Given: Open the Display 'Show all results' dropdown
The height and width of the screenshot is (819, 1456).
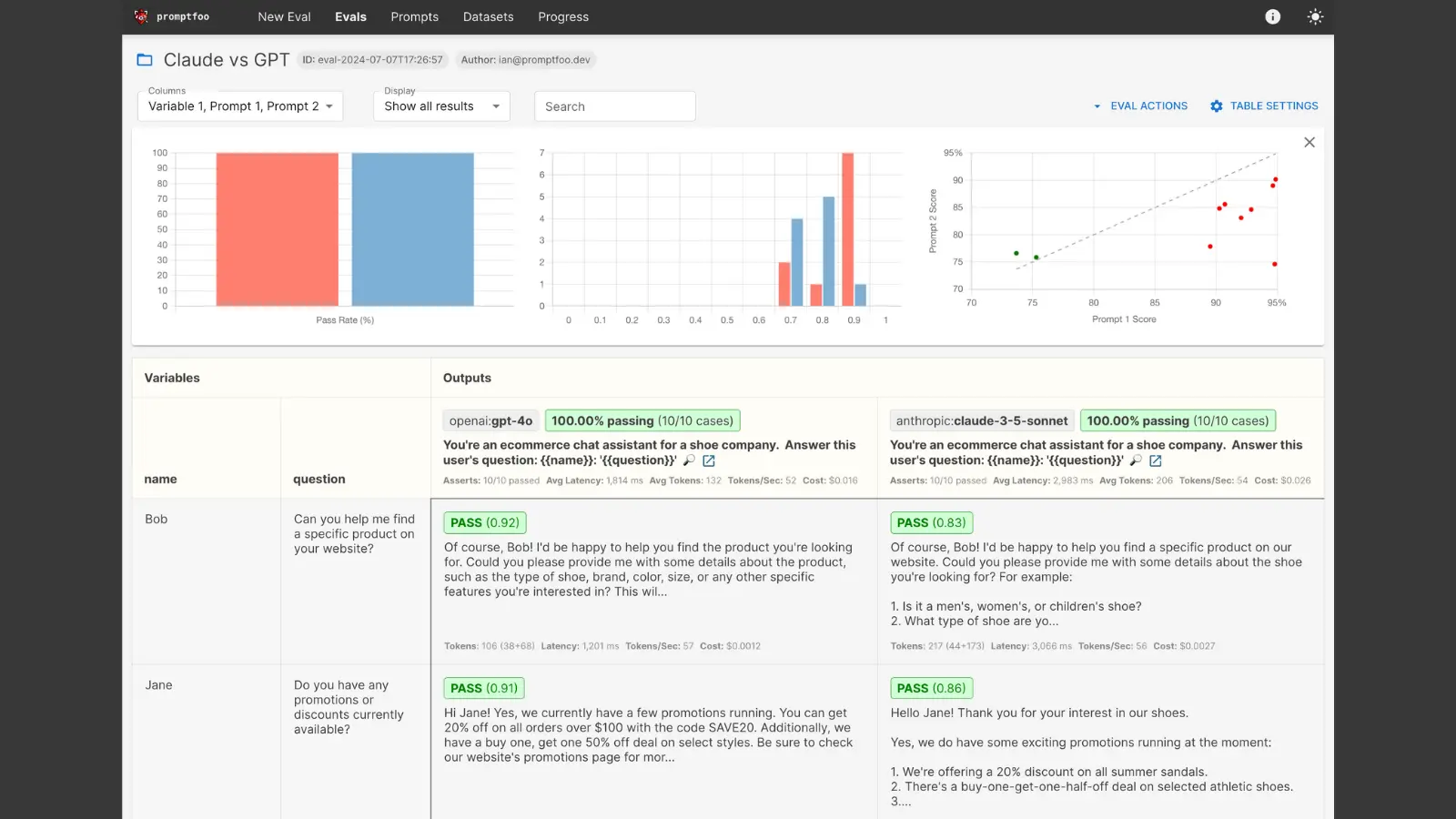Looking at the screenshot, I should click(x=441, y=106).
